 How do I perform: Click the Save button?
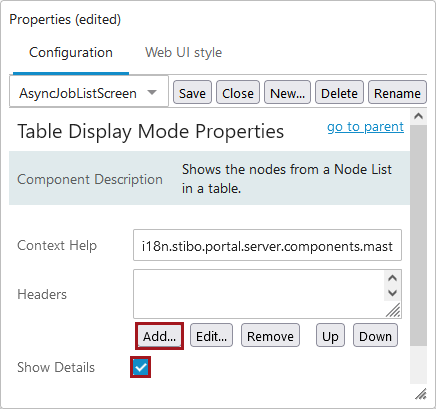coord(192,92)
